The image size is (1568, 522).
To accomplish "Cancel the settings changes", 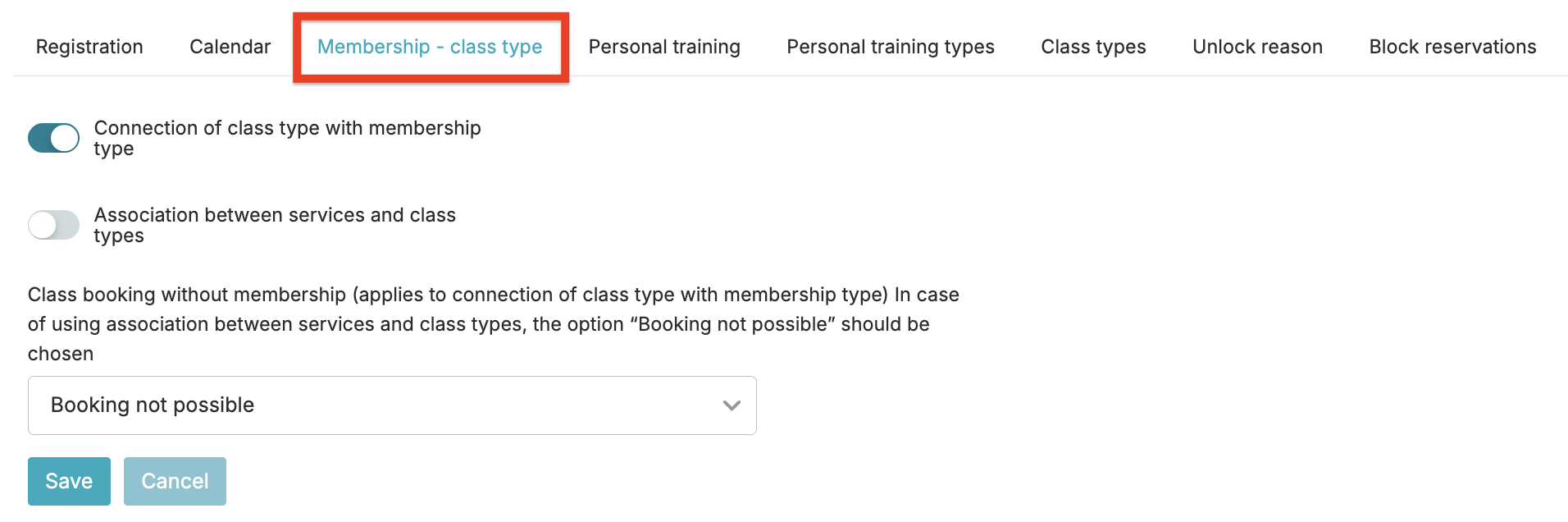I will tap(175, 481).
